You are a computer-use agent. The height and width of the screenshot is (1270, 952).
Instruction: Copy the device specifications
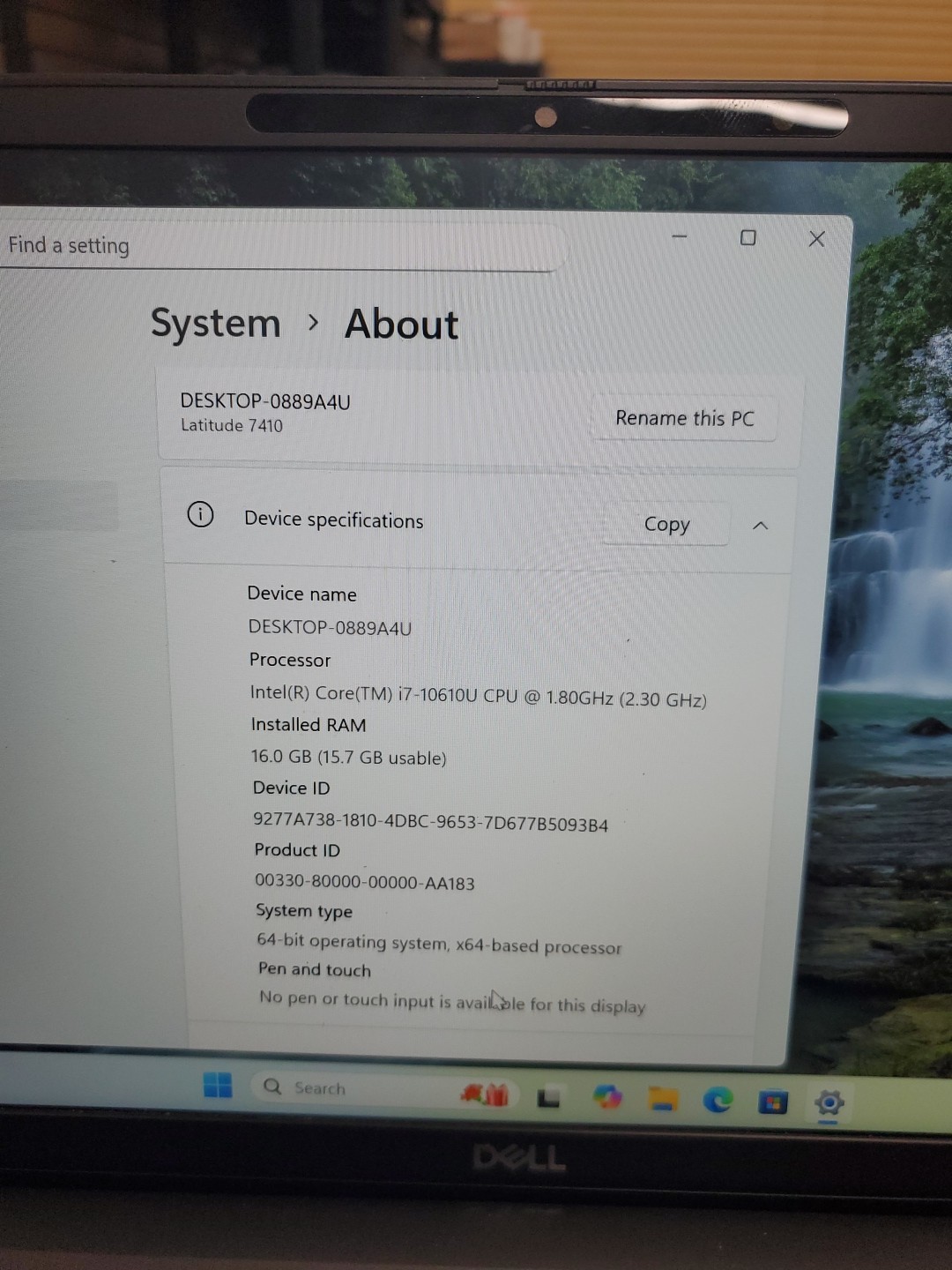click(666, 524)
